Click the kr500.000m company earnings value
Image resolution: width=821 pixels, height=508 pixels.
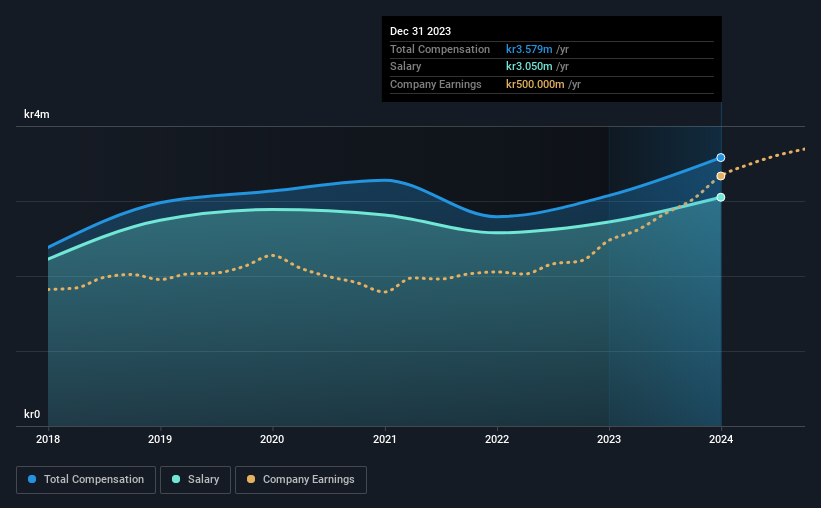pyautogui.click(x=535, y=84)
